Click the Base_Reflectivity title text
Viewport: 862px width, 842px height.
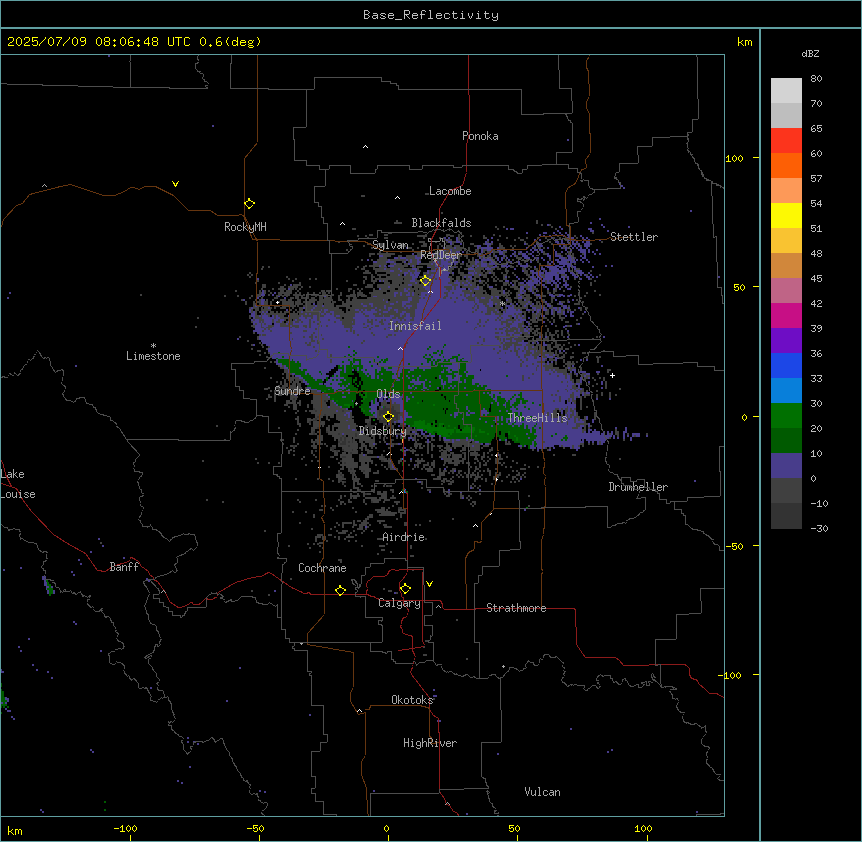click(x=431, y=15)
